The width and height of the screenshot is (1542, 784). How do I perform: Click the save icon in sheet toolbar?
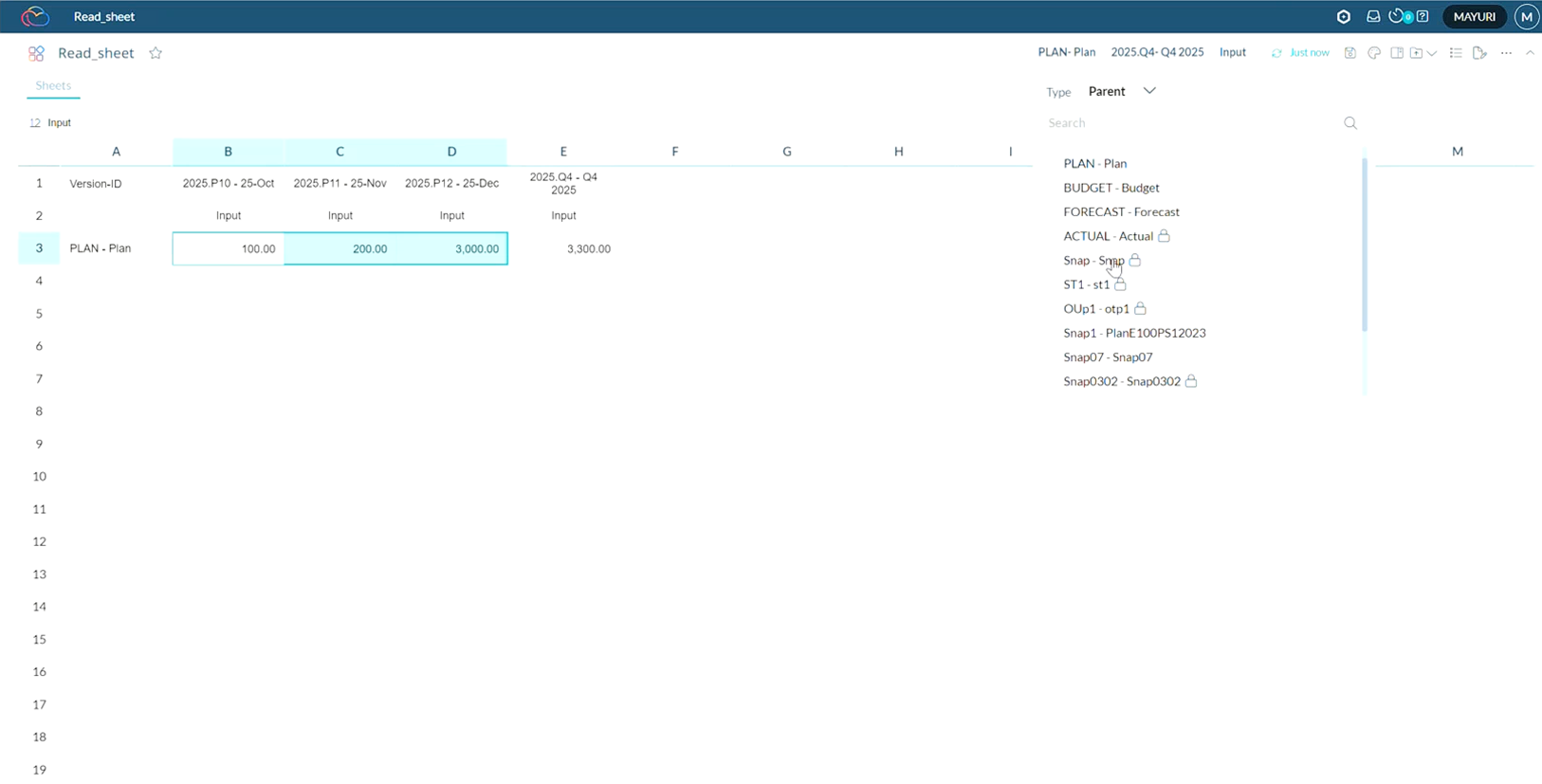(x=1350, y=53)
